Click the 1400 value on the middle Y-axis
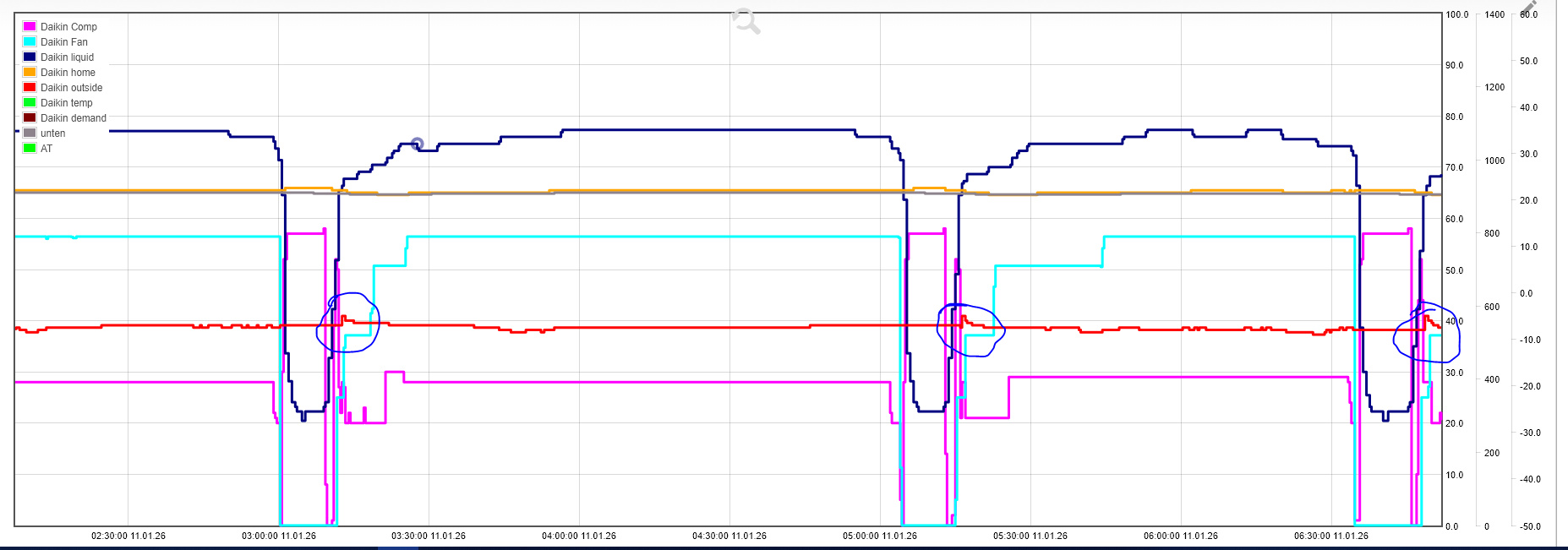The height and width of the screenshot is (550, 1568). pyautogui.click(x=1494, y=14)
